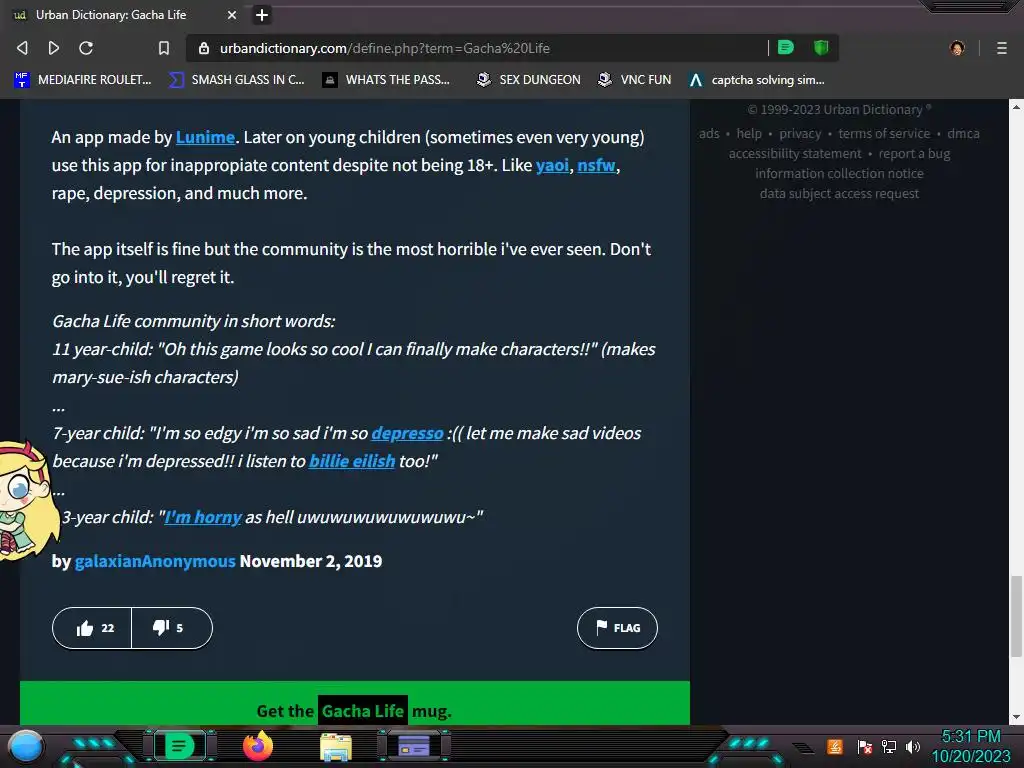
Task: Open File Explorer from the taskbar
Action: (336, 747)
